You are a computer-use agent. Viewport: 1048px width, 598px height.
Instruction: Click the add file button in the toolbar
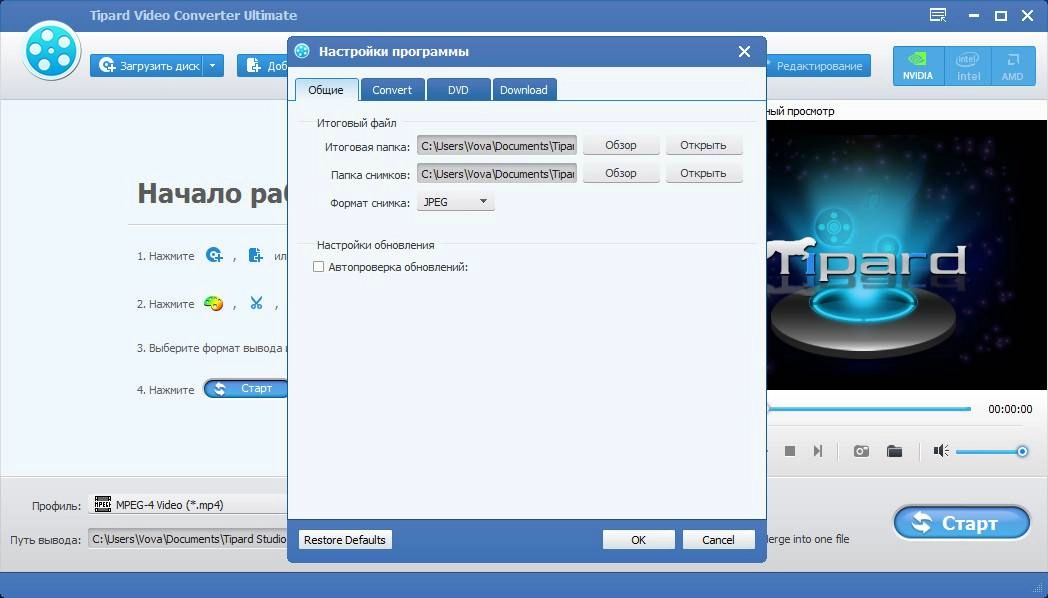(x=263, y=65)
